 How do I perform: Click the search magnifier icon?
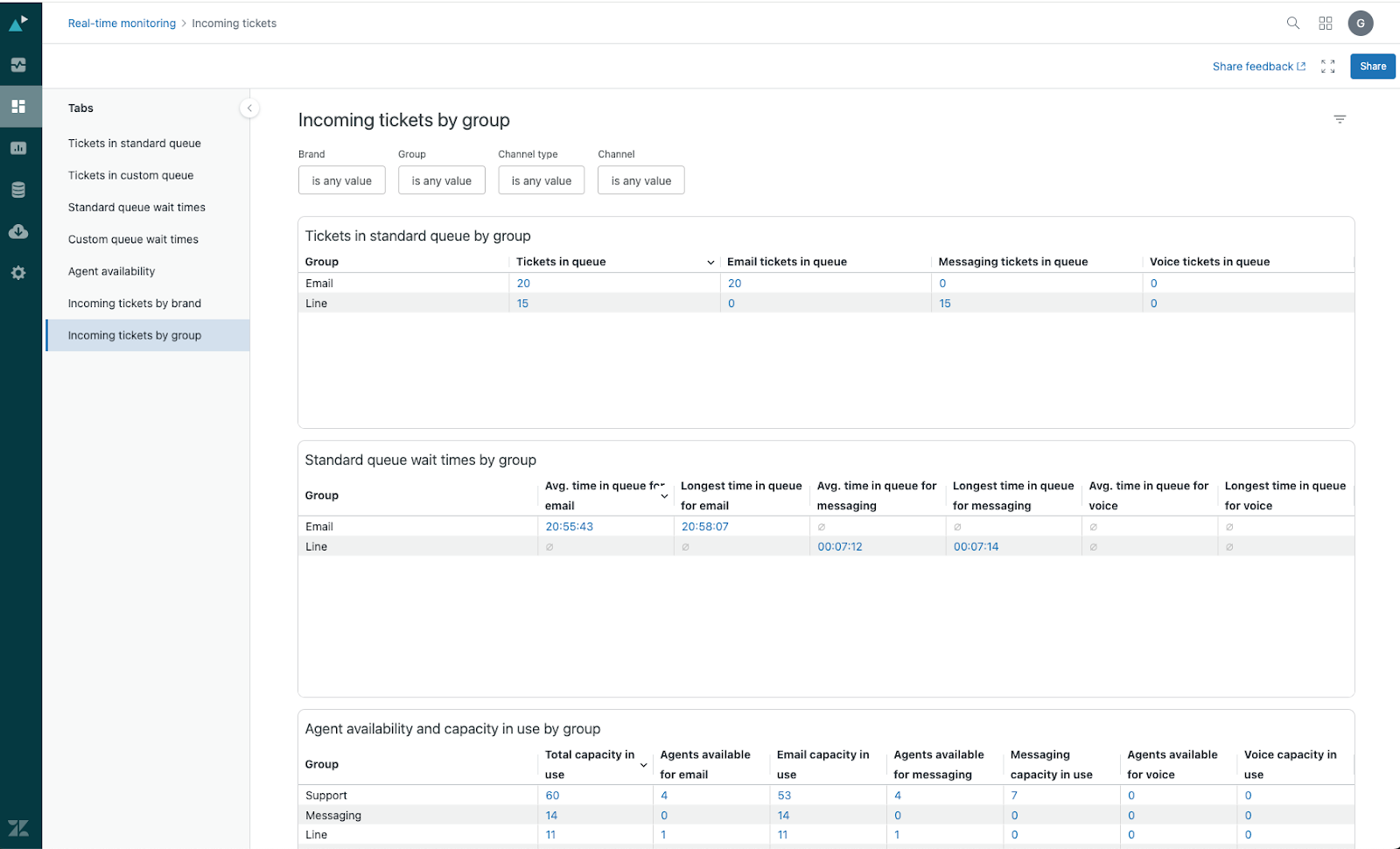pyautogui.click(x=1292, y=24)
